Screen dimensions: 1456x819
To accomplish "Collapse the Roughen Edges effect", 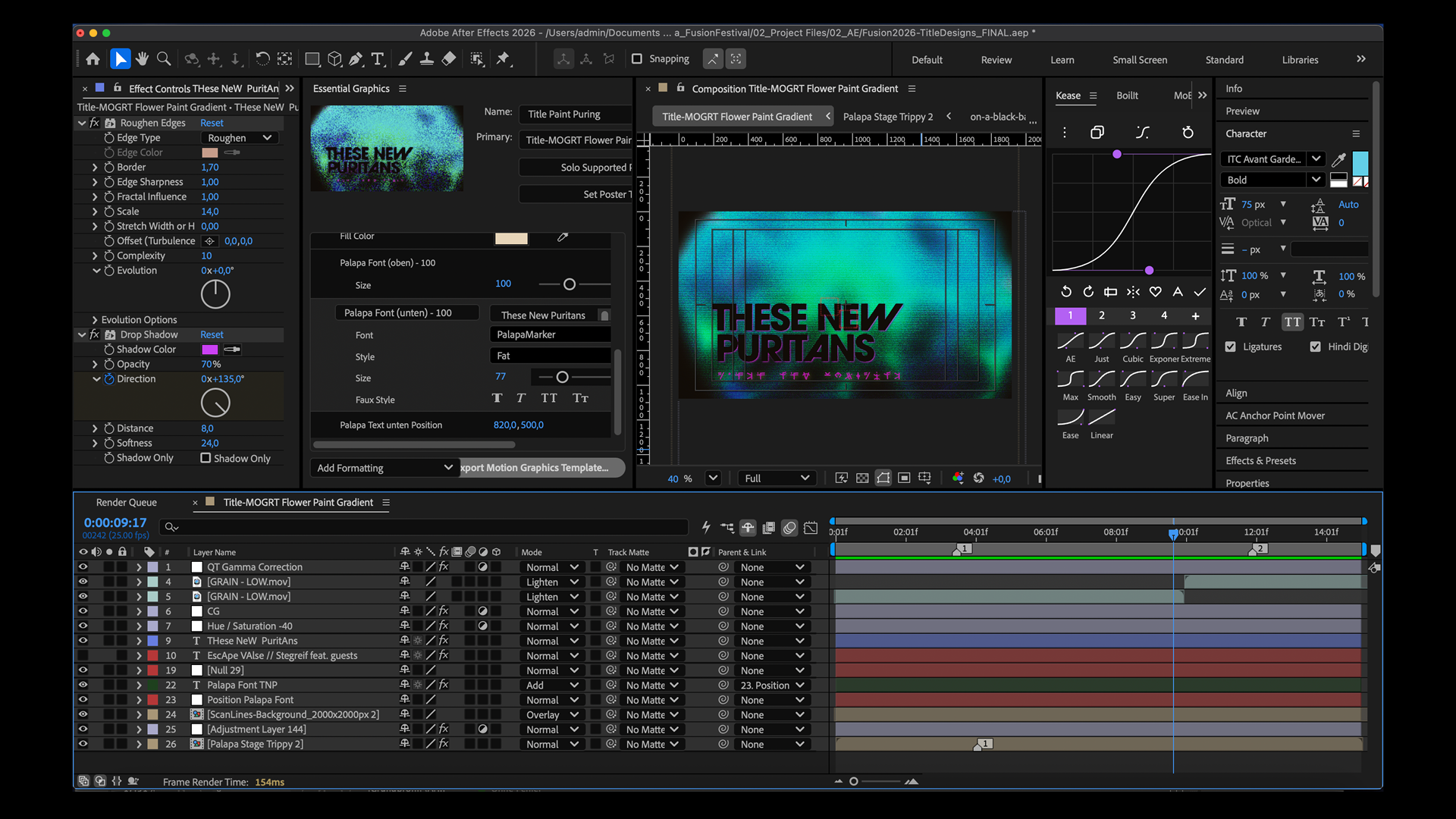I will point(82,123).
